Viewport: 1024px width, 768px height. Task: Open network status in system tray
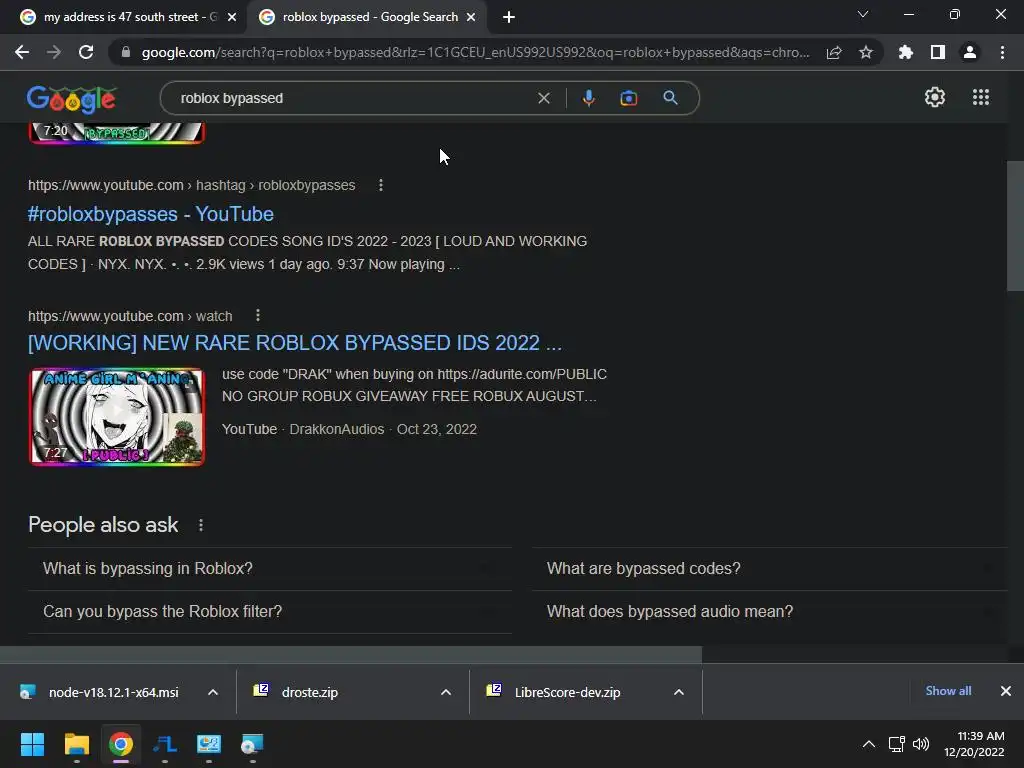click(896, 744)
